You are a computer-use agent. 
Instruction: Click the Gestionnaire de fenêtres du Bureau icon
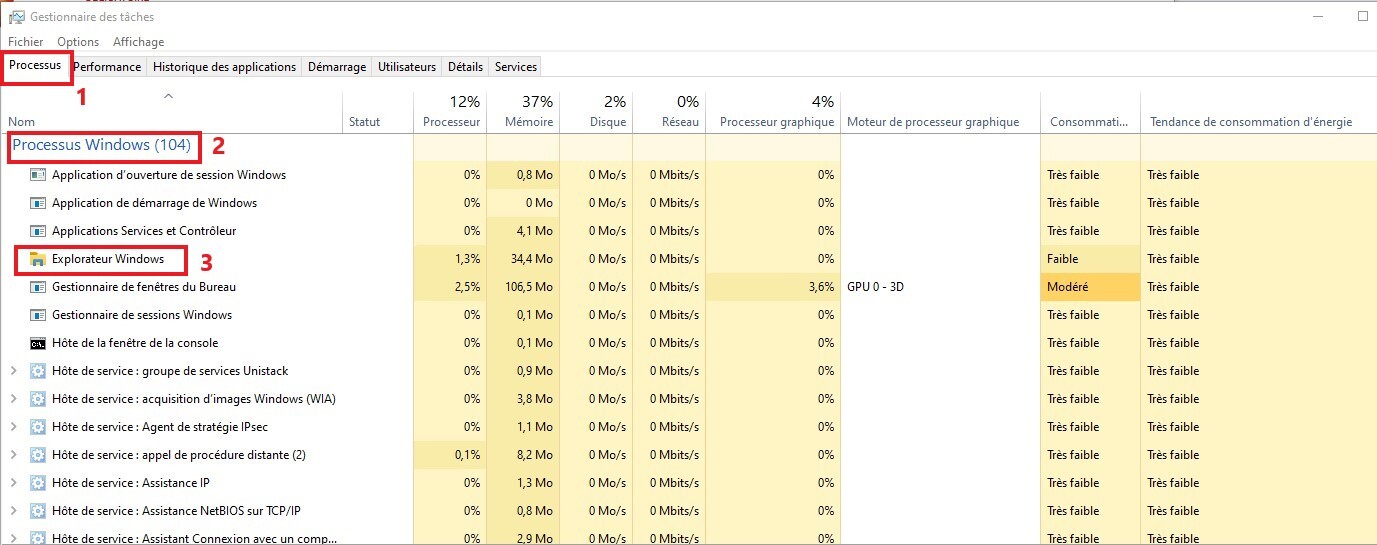click(x=38, y=287)
